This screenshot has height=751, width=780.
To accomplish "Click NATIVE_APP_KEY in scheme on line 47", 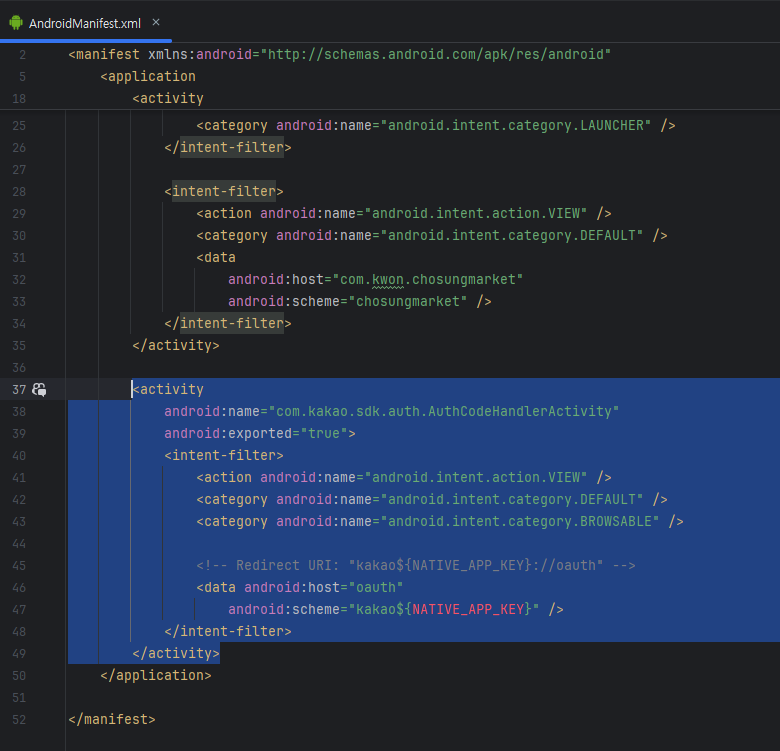I will coord(468,609).
